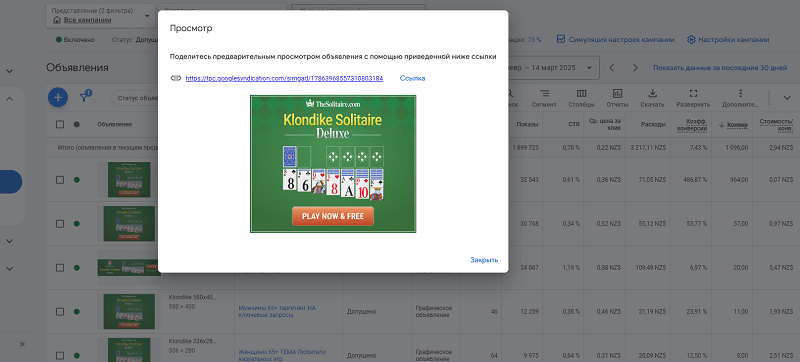Click the X icon at bottom-left sidebar

click(x=22, y=345)
